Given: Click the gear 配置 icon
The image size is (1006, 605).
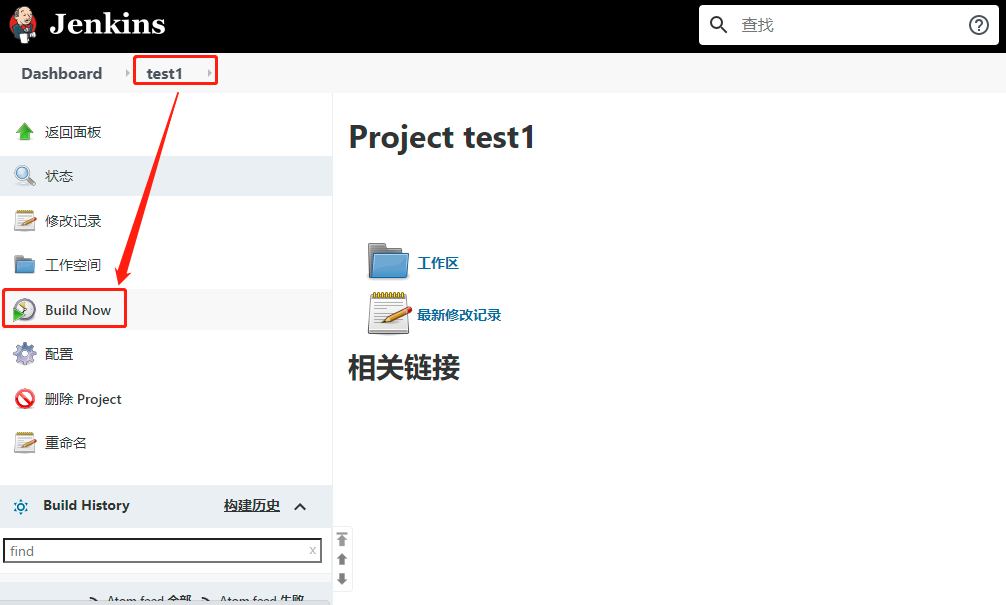Looking at the screenshot, I should (x=24, y=354).
